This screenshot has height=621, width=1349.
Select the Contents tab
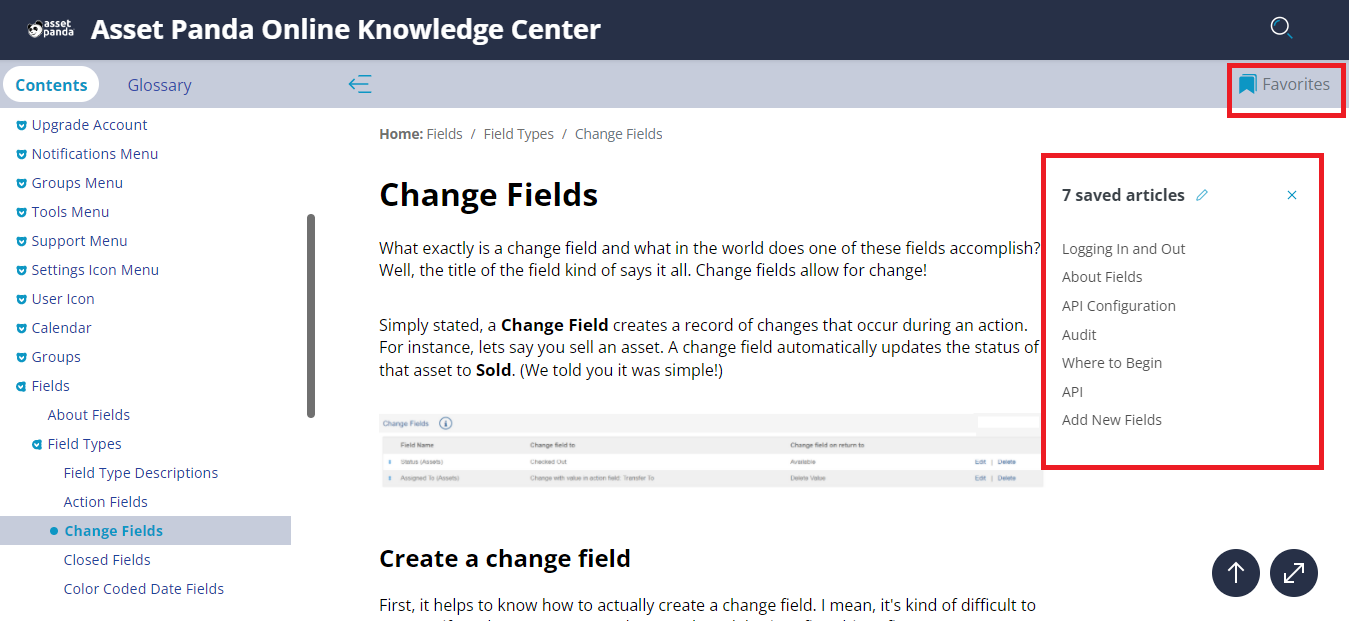(x=51, y=85)
